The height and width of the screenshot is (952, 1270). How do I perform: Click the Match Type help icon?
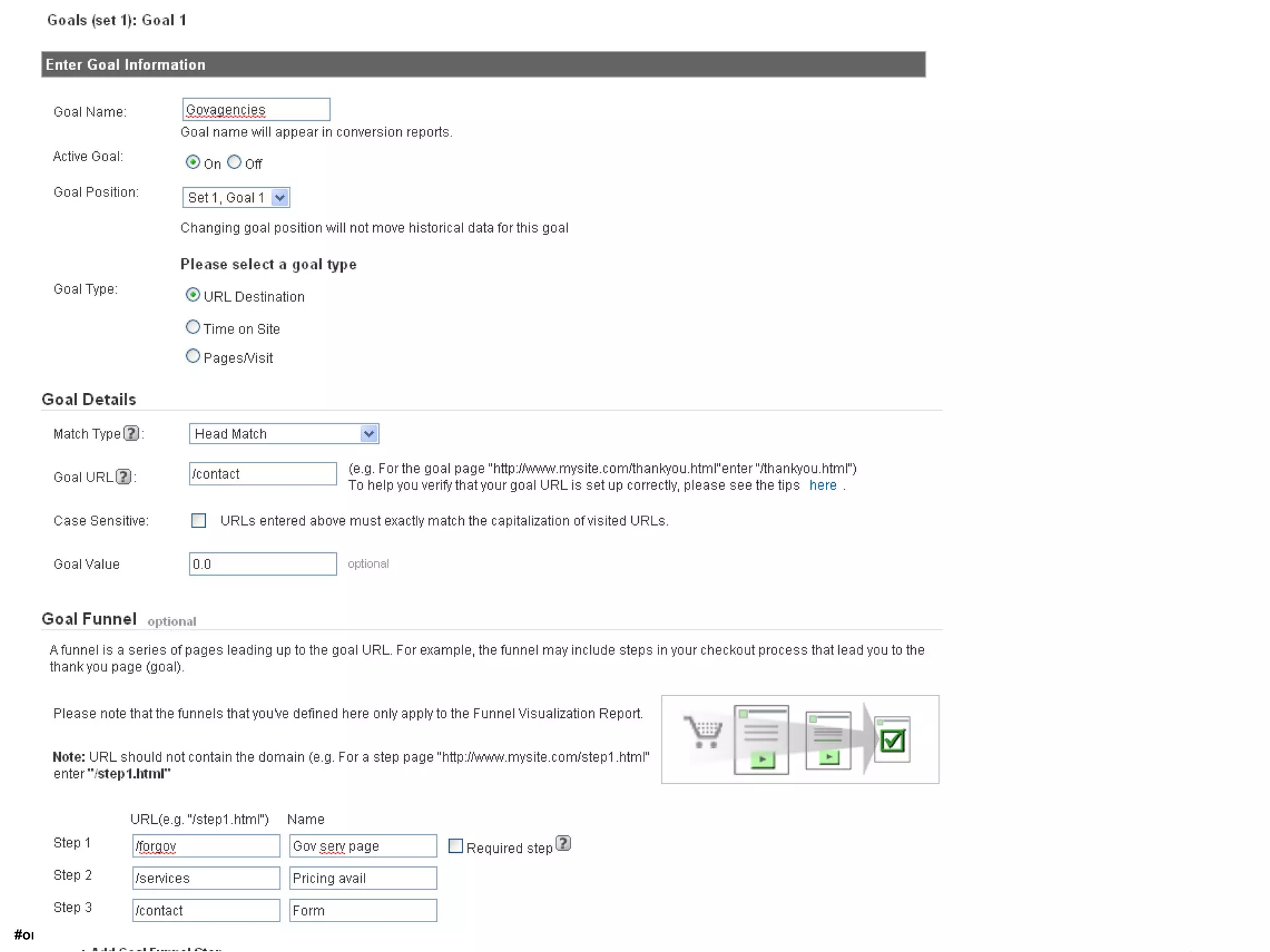(x=131, y=433)
